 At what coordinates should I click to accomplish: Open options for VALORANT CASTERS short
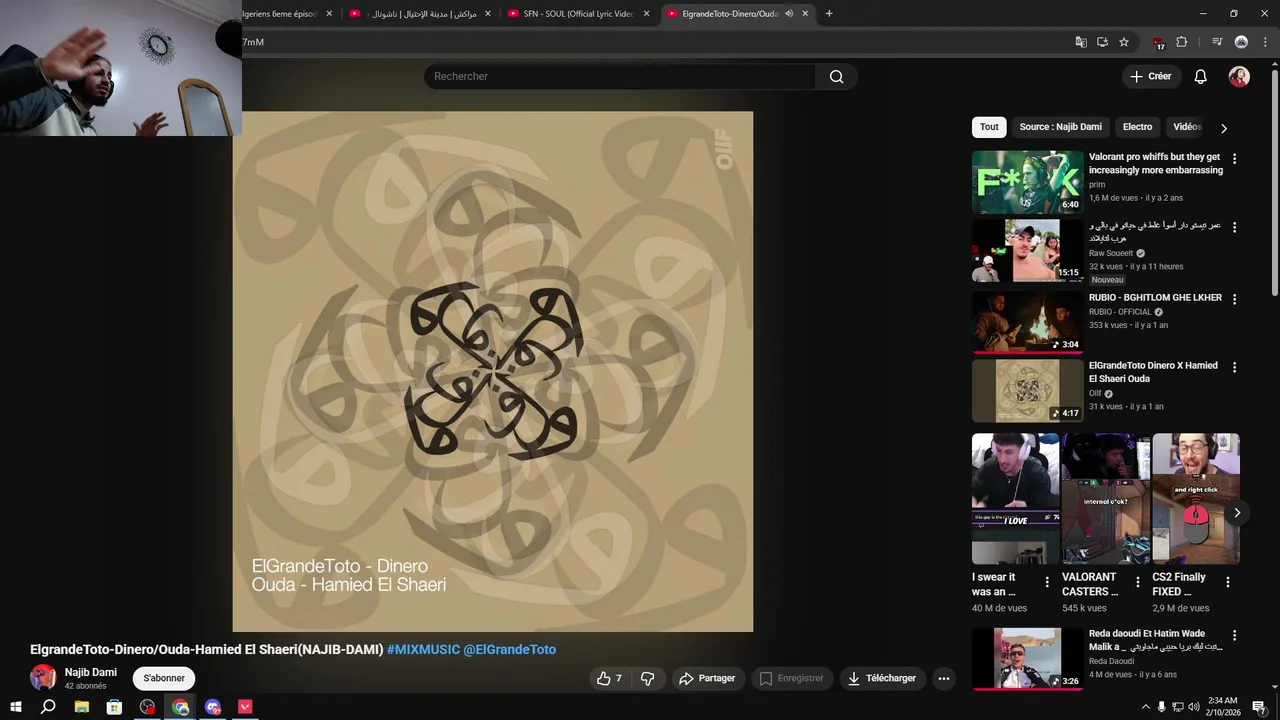(1137, 582)
